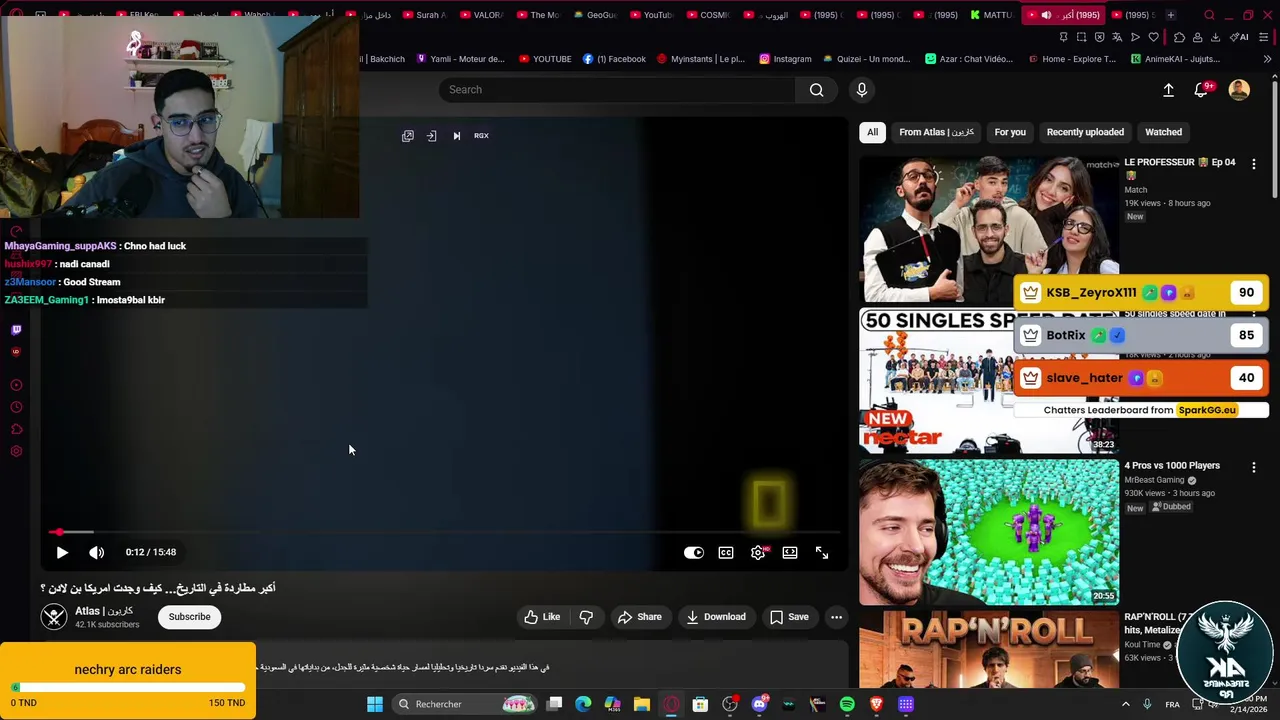Open the AnimeKAI bookmark
1280x720 pixels.
(1175, 59)
